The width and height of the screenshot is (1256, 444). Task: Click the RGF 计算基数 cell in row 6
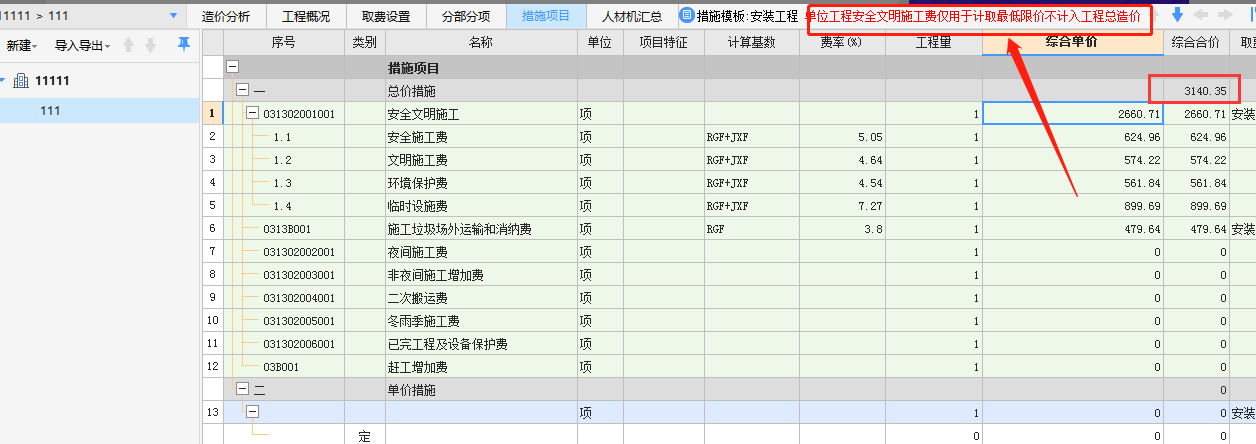tap(751, 229)
